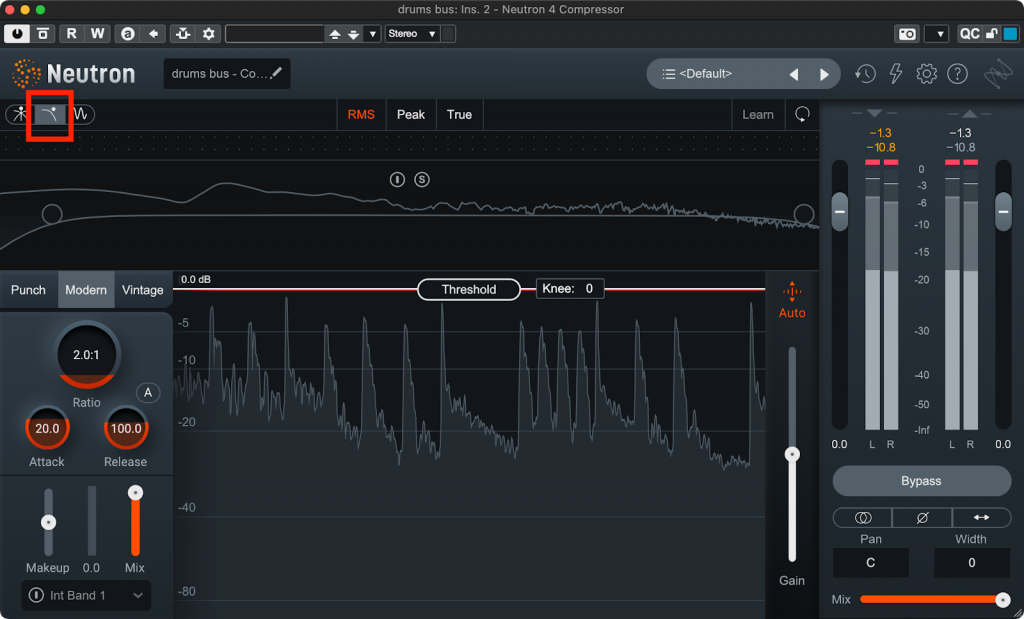This screenshot has width=1024, height=619.
Task: Click the Bypass button
Action: (921, 481)
